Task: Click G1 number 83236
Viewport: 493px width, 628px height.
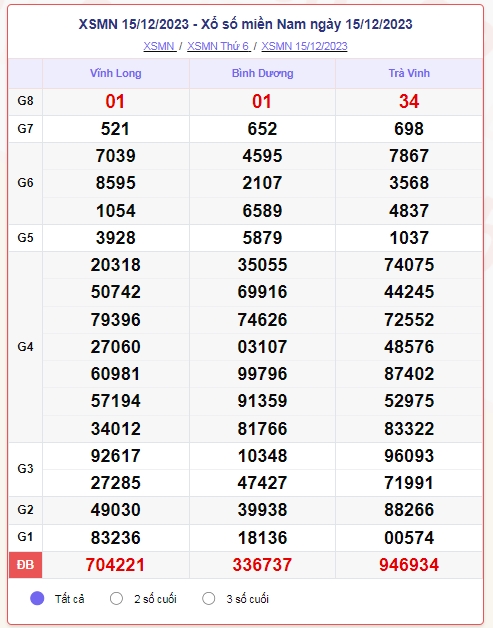Action: (x=116, y=537)
